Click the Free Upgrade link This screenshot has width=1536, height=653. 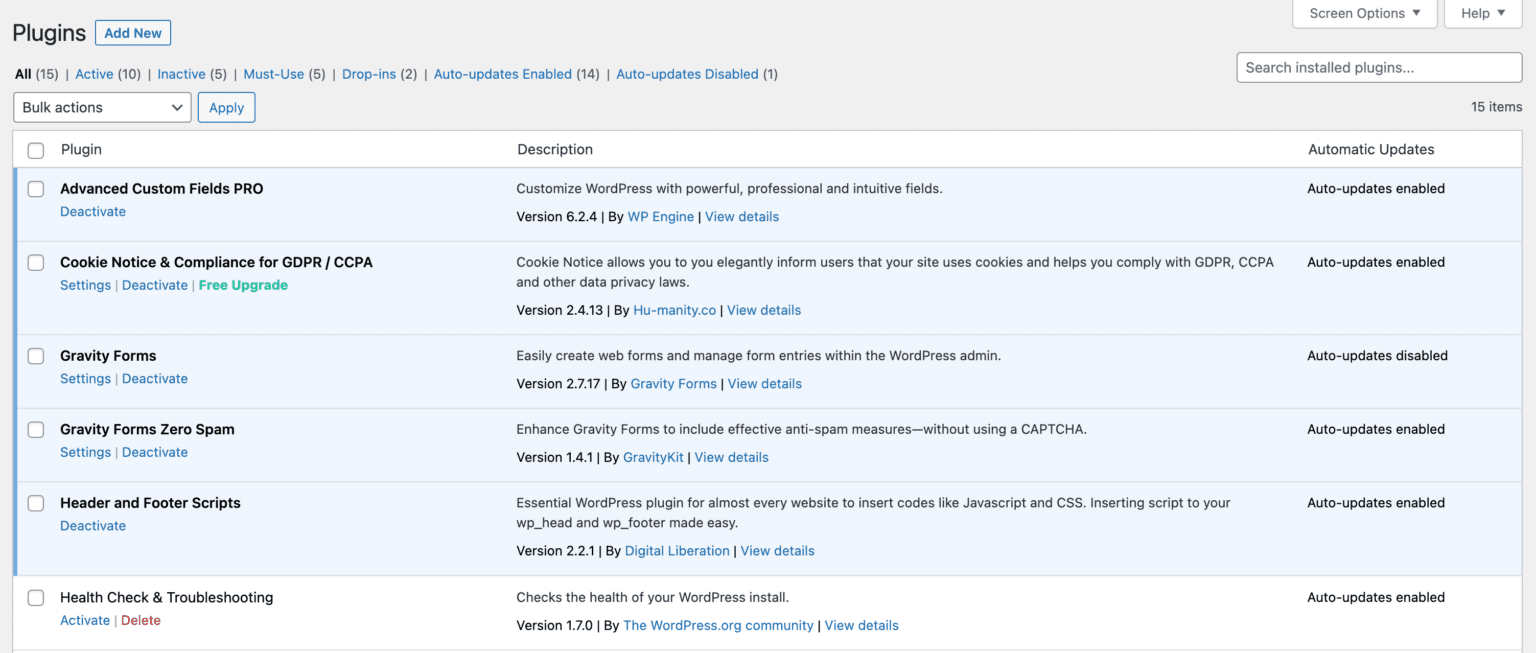[x=243, y=285]
